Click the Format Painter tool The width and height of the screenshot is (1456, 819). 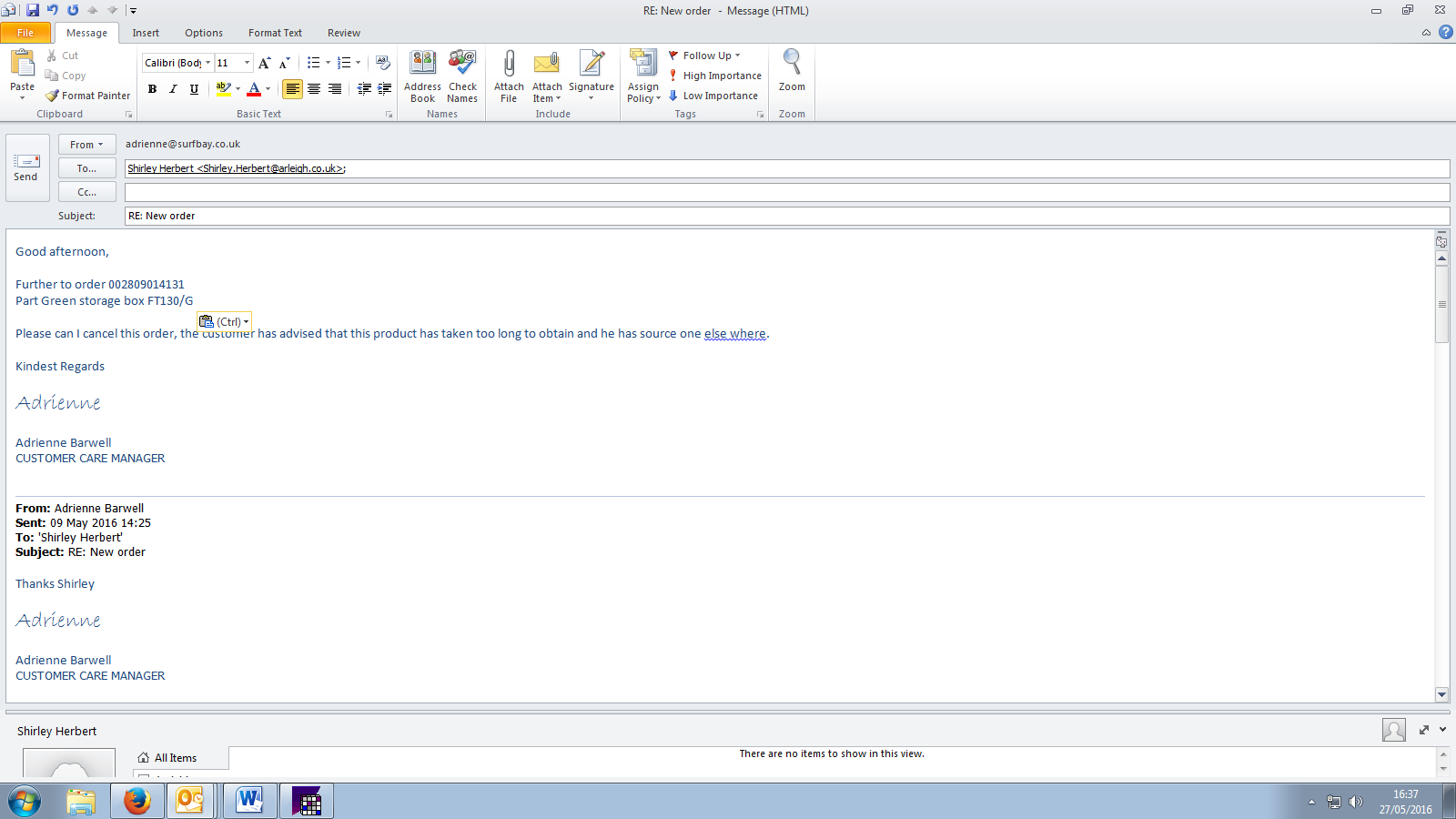88,96
